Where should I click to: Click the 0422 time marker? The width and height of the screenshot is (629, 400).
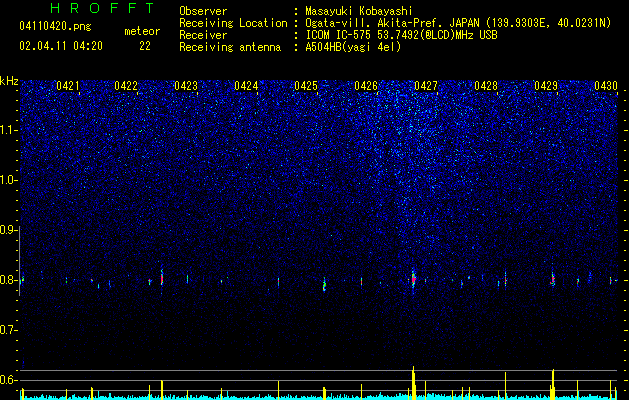(126, 86)
